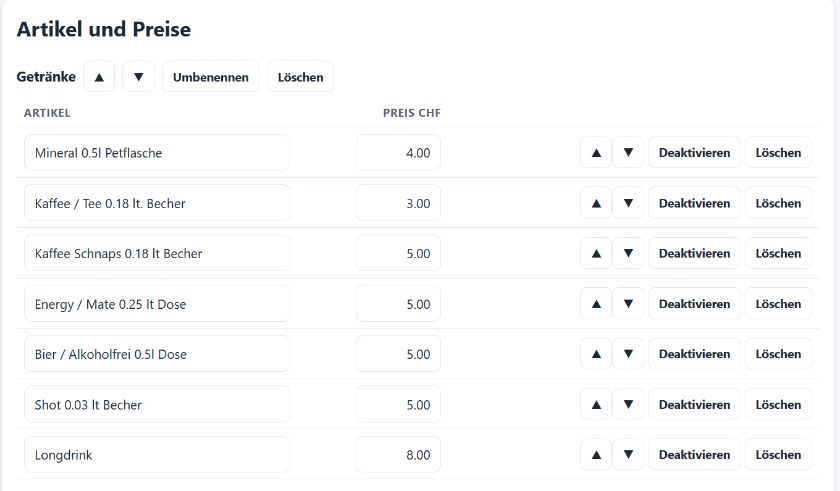This screenshot has height=491, width=840.
Task: Edit Longdrink name field
Action: pyautogui.click(x=157, y=455)
